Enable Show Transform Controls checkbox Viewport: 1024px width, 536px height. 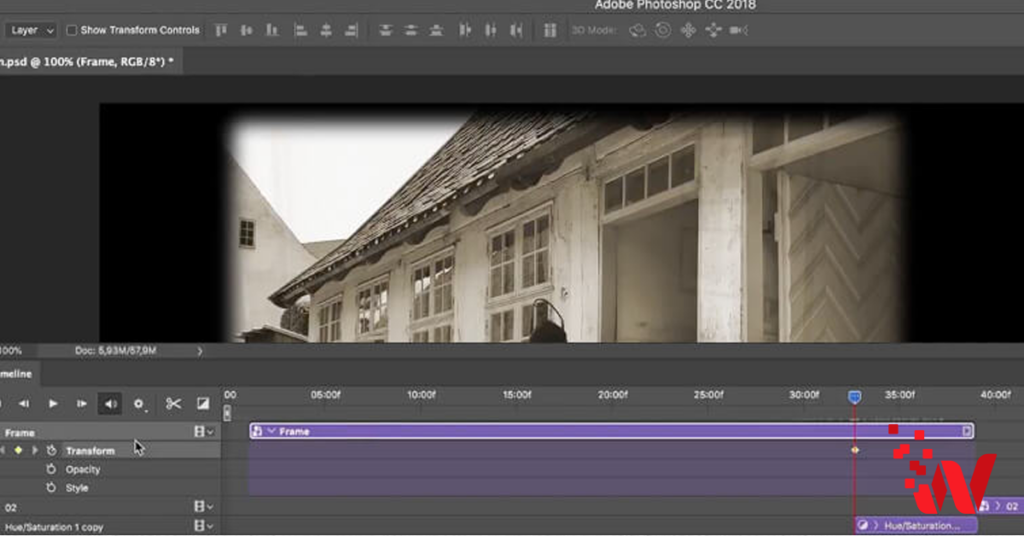click(72, 30)
